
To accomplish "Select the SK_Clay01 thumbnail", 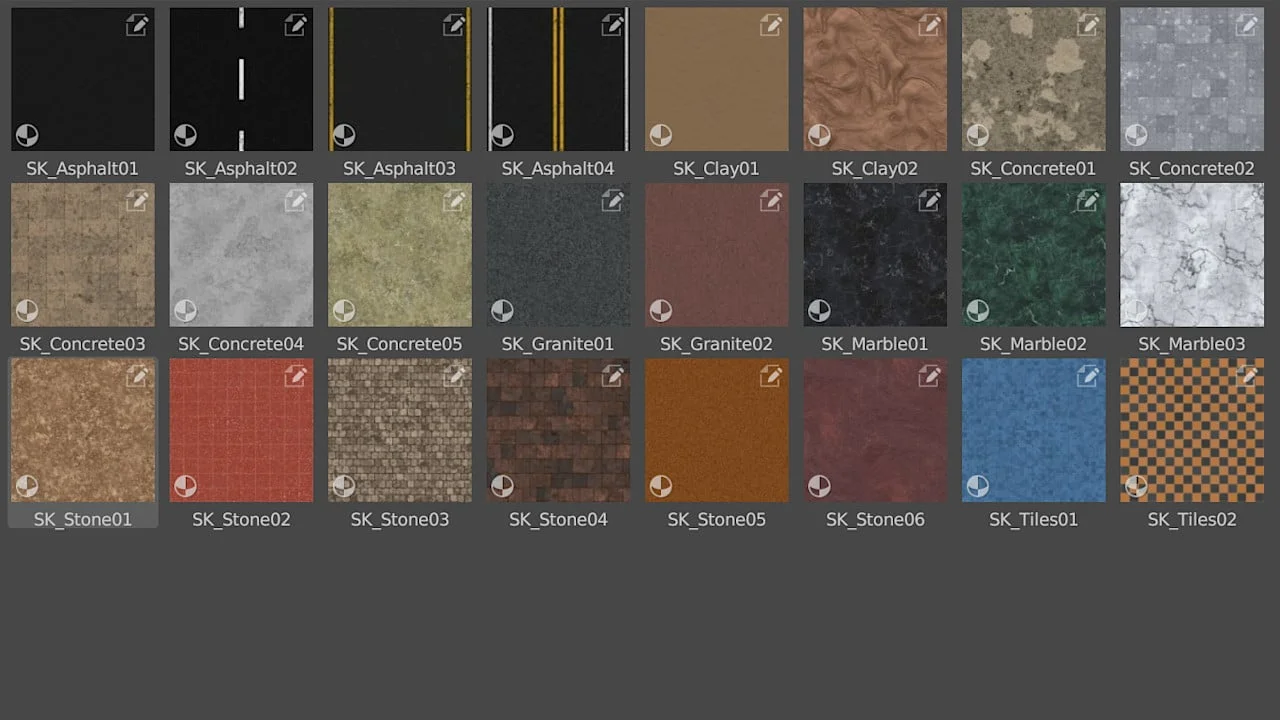I will pyautogui.click(x=716, y=79).
